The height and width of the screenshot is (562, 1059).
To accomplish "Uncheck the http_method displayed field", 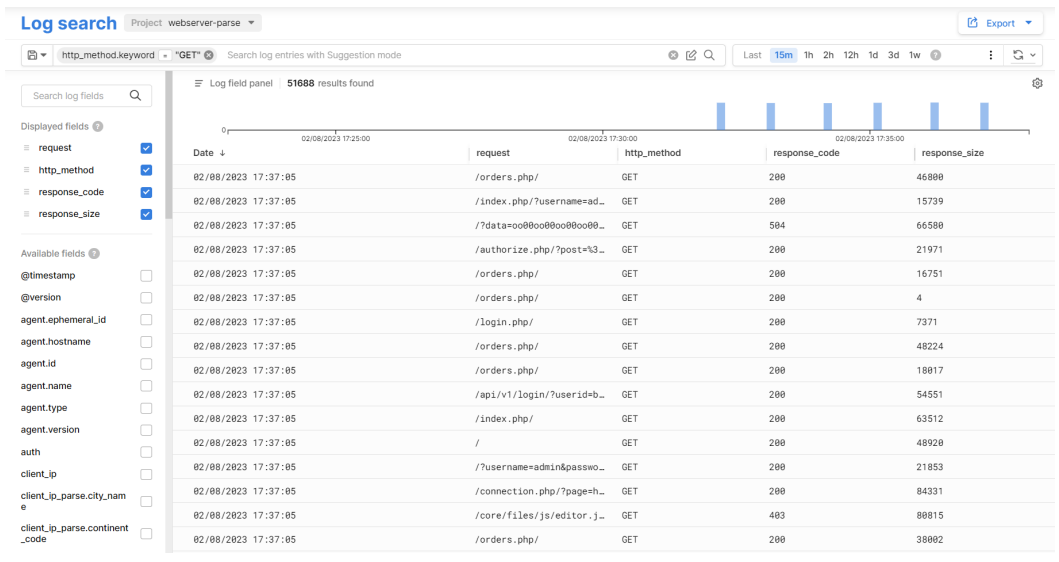I will pyautogui.click(x=146, y=170).
